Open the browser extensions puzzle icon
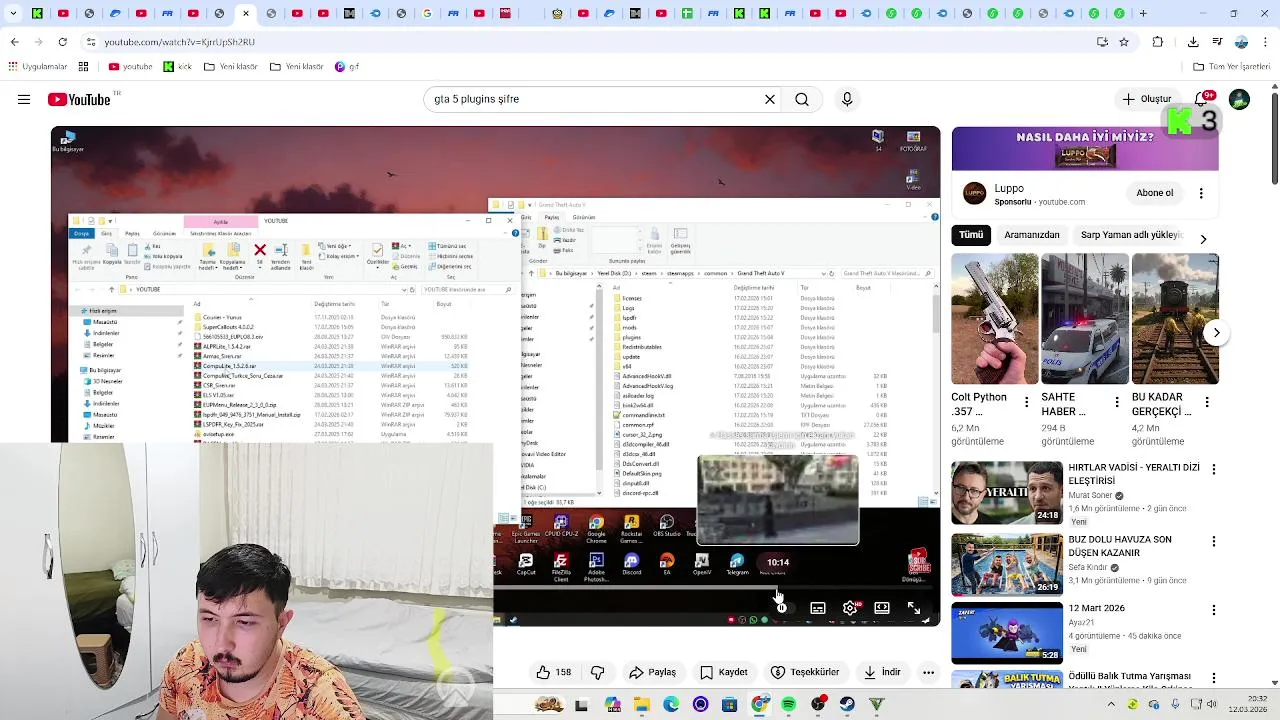The image size is (1280, 720). [x=1158, y=42]
